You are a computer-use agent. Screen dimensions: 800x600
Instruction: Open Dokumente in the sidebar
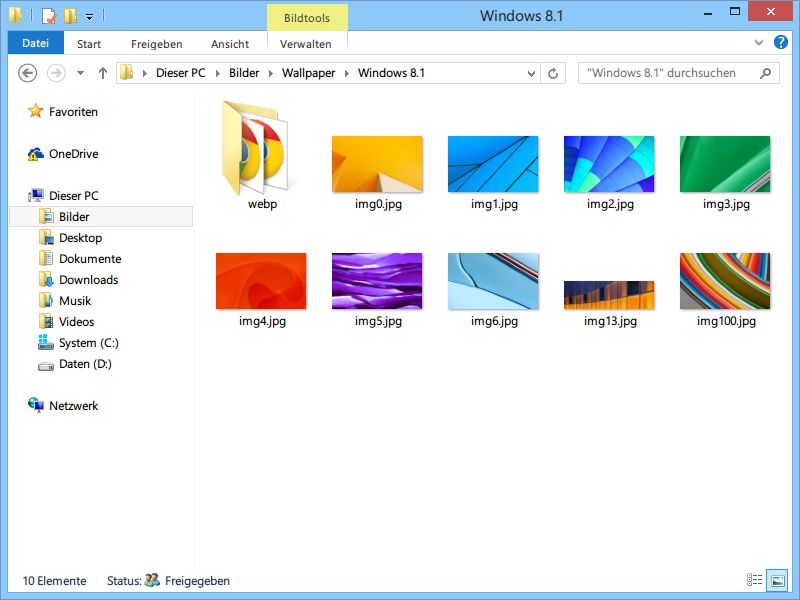tap(90, 259)
